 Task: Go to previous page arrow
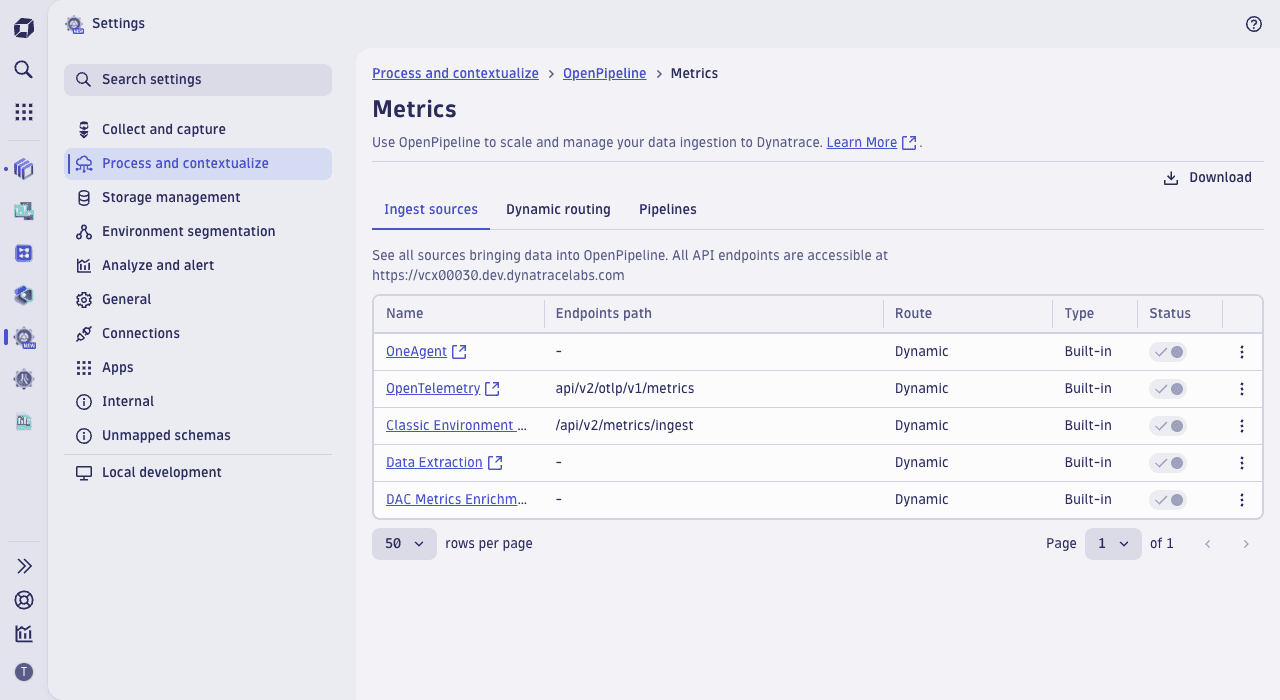click(x=1208, y=544)
